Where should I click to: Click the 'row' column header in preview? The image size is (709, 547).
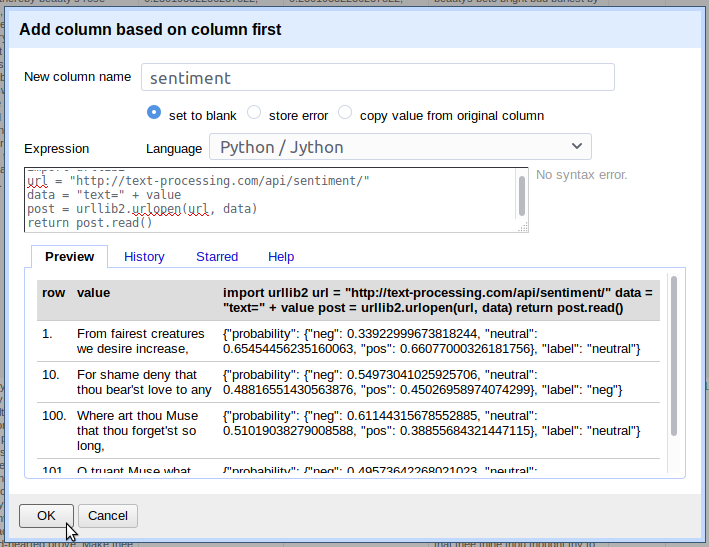coord(52,293)
